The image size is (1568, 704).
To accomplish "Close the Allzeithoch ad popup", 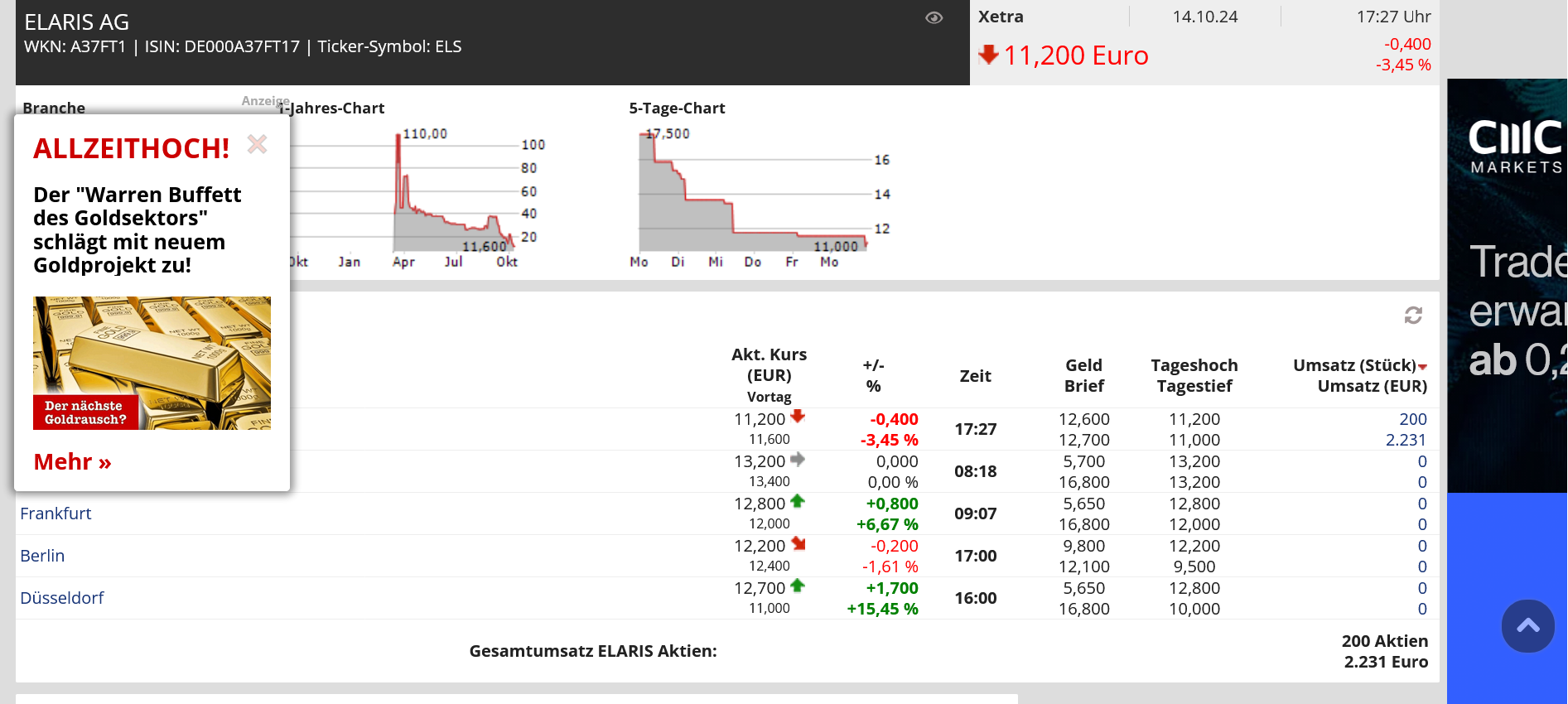I will coord(258,145).
